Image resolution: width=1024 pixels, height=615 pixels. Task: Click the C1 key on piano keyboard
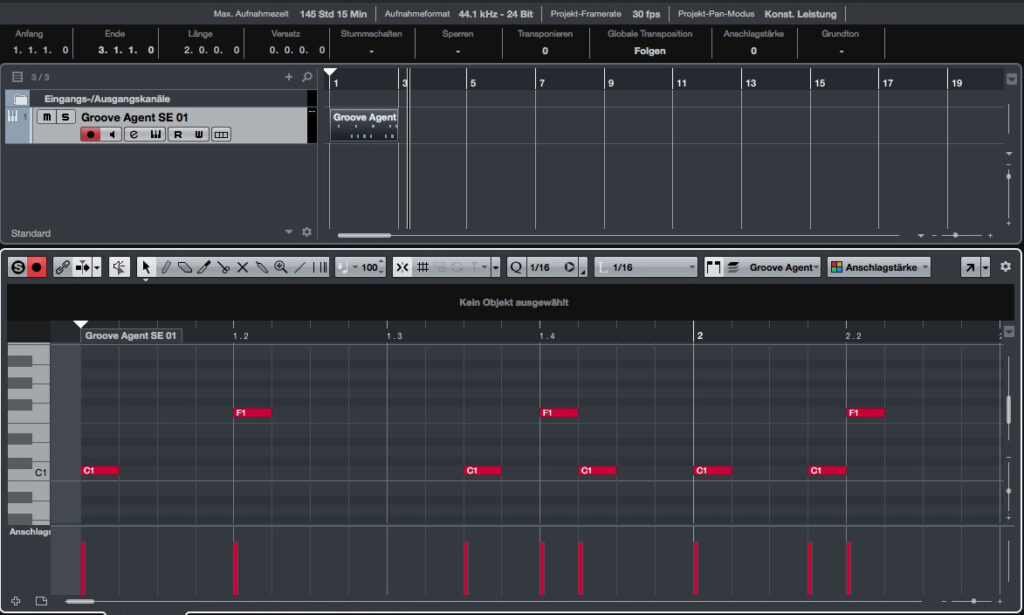pyautogui.click(x=29, y=472)
